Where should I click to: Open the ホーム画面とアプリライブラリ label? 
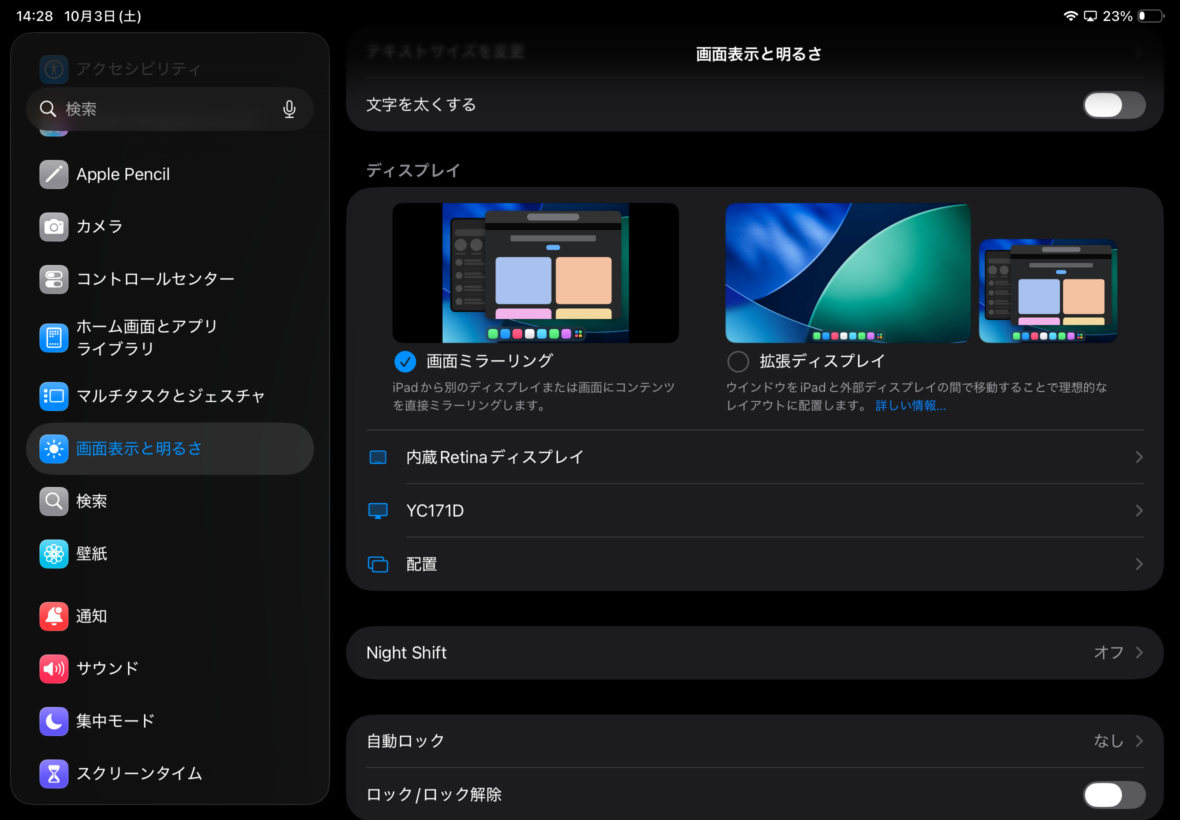pos(147,338)
